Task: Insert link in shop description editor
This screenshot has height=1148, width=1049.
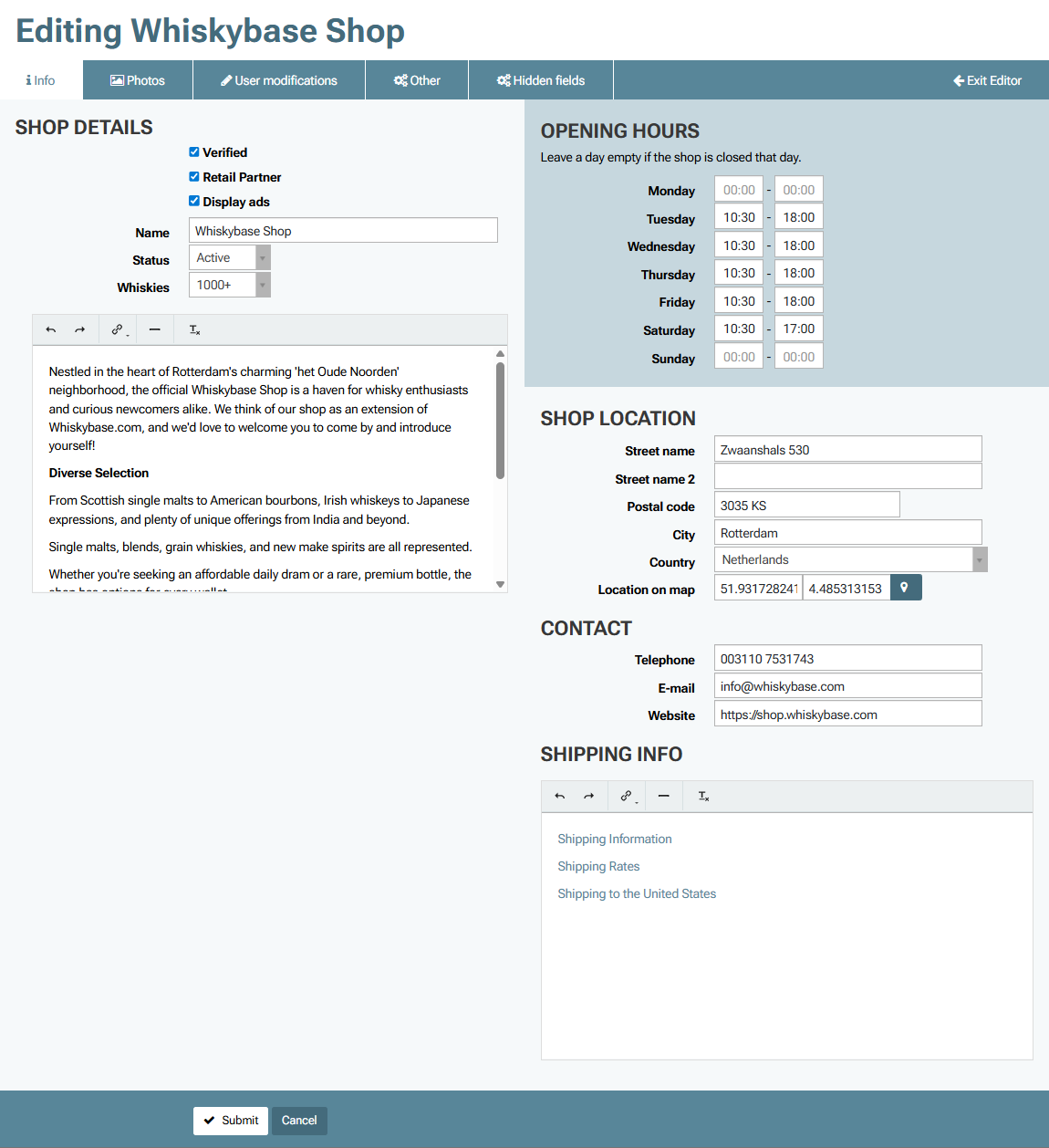Action: coord(118,330)
